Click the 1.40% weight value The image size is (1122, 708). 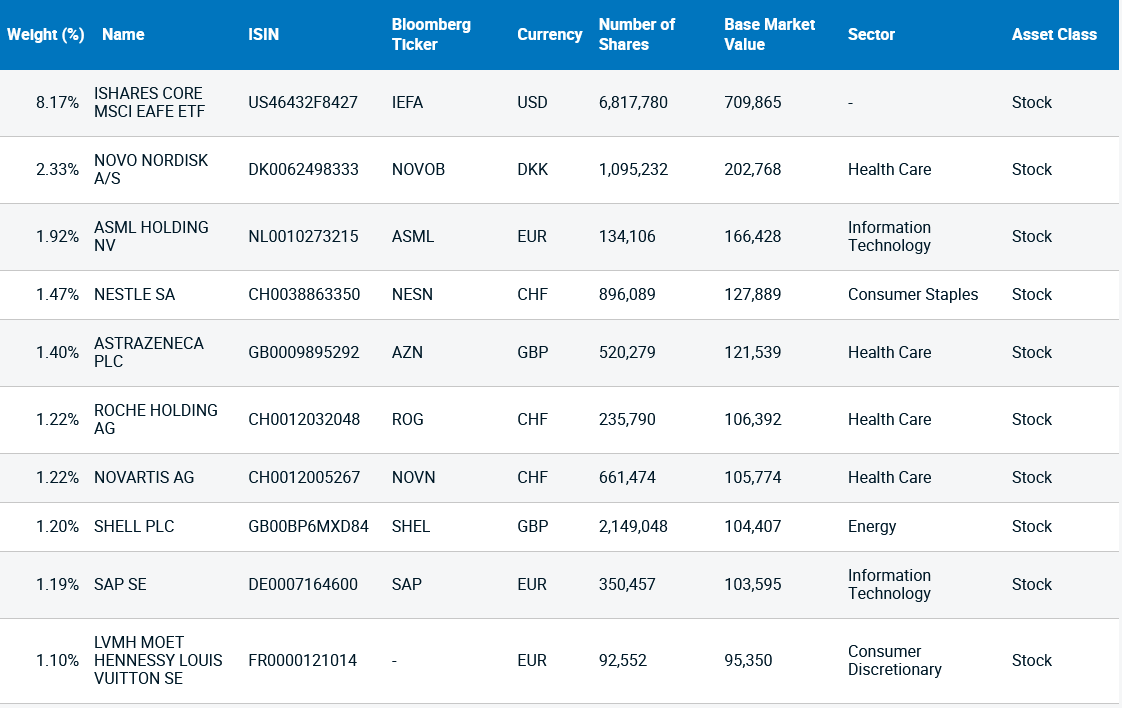(57, 352)
